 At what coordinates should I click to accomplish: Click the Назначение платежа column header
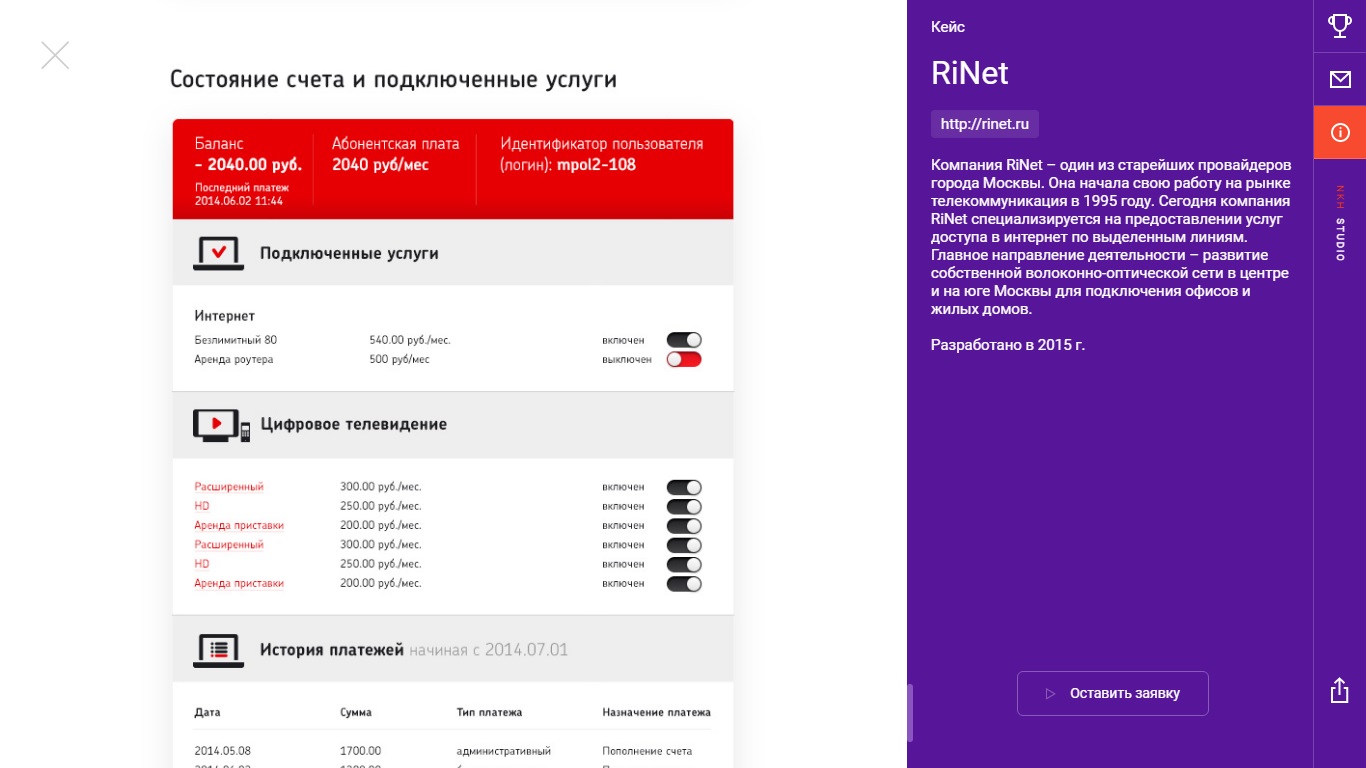656,713
